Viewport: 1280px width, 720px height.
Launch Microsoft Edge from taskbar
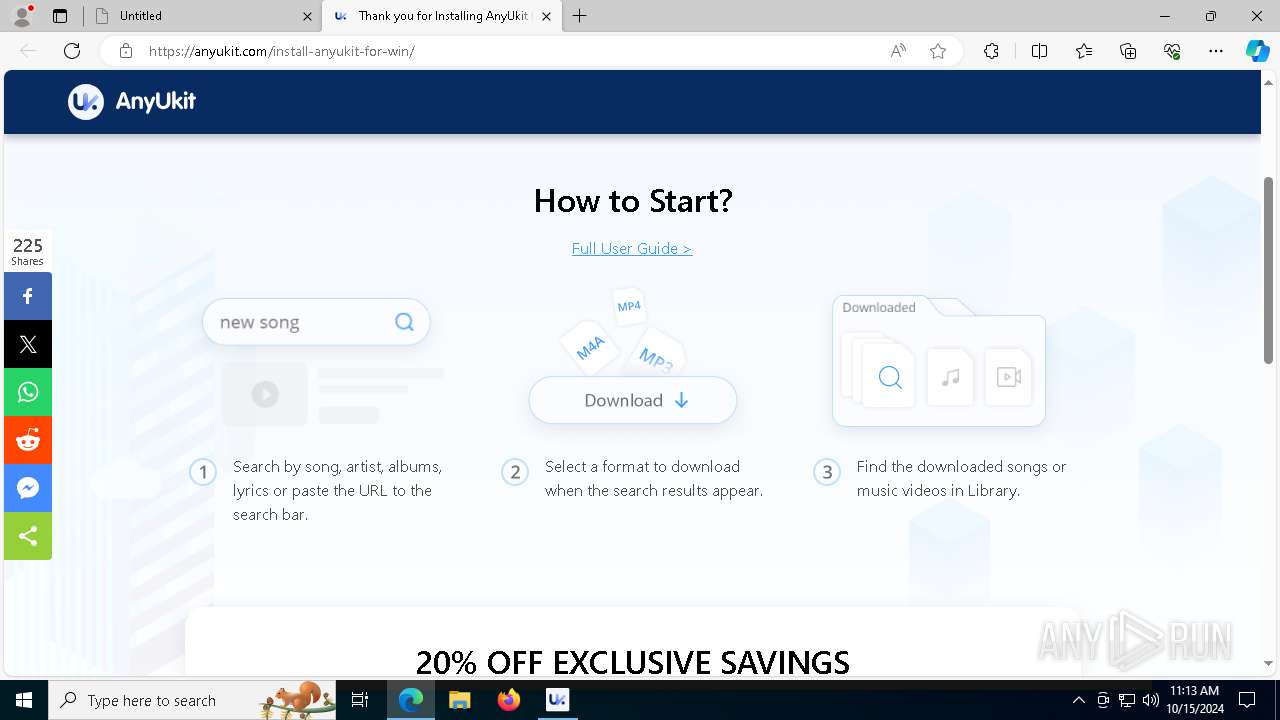point(411,700)
